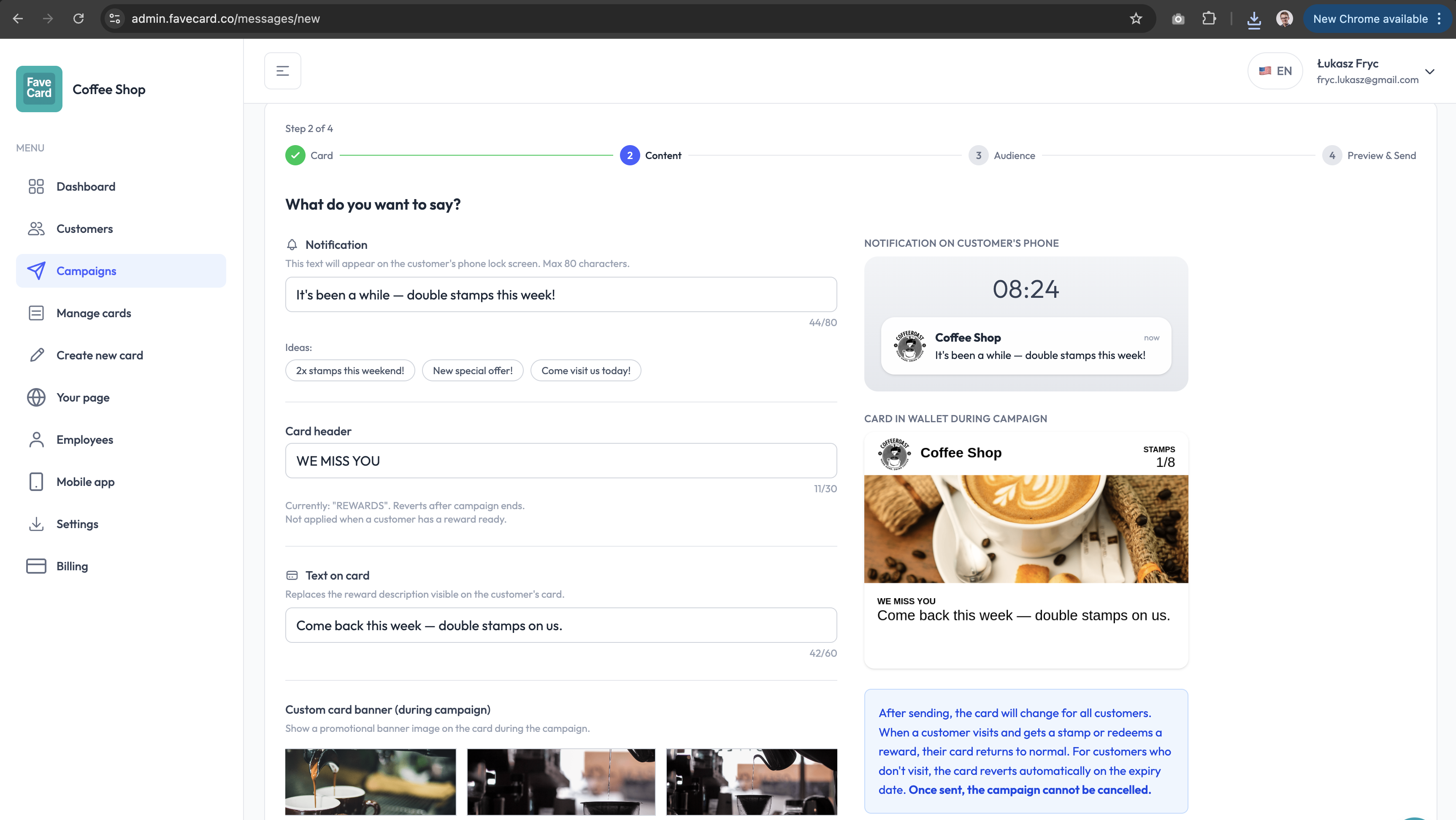Open Your page
1456x820 pixels.
coord(83,397)
